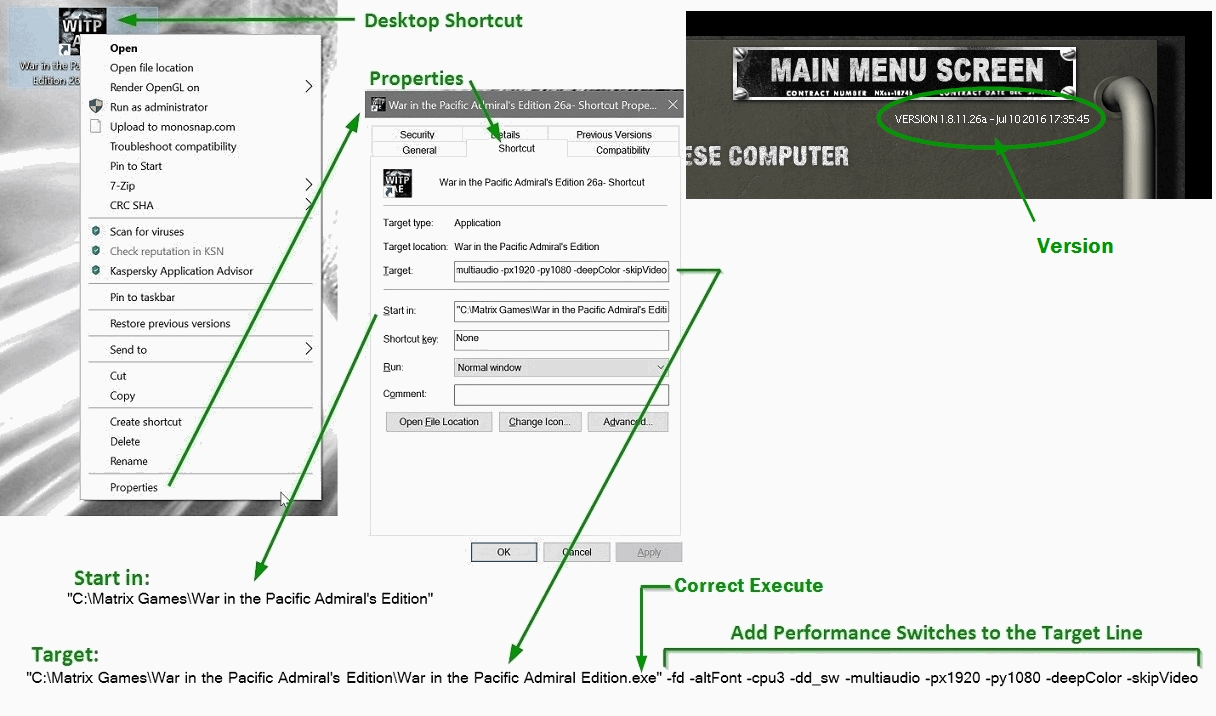Expand the Send to submenu arrow
This screenshot has height=716, width=1216.
308,349
